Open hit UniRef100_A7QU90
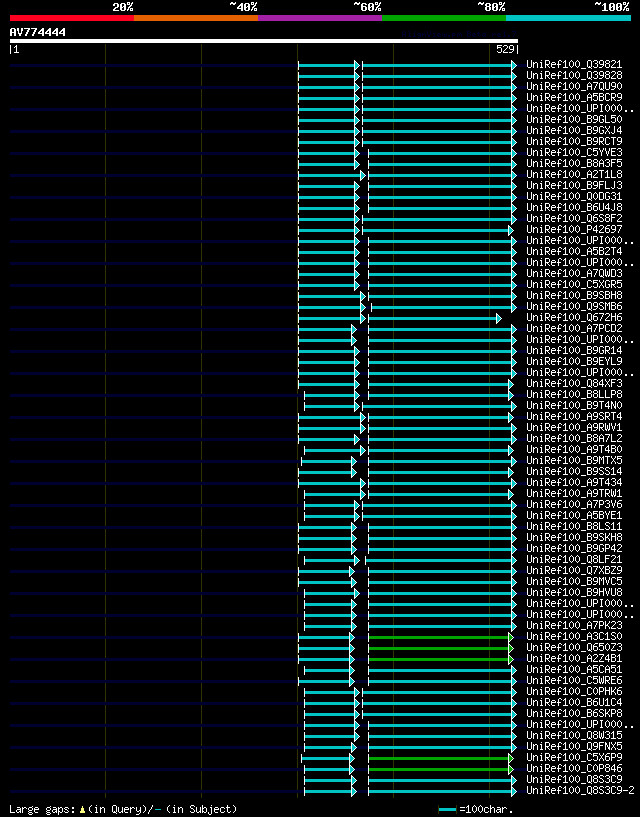The image size is (640, 817). [x=574, y=86]
